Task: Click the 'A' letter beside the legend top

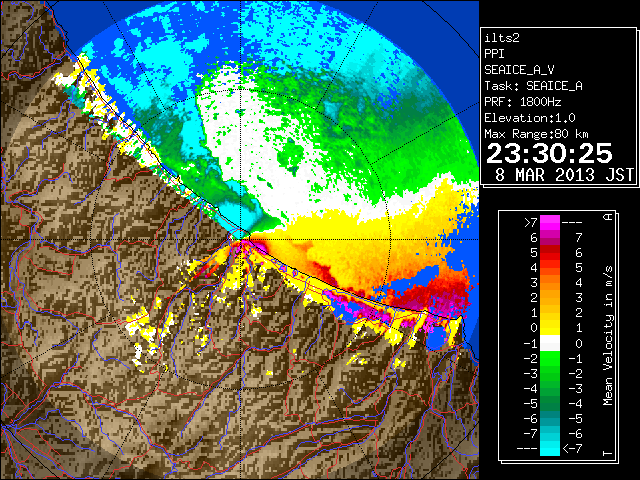Action: (608, 217)
